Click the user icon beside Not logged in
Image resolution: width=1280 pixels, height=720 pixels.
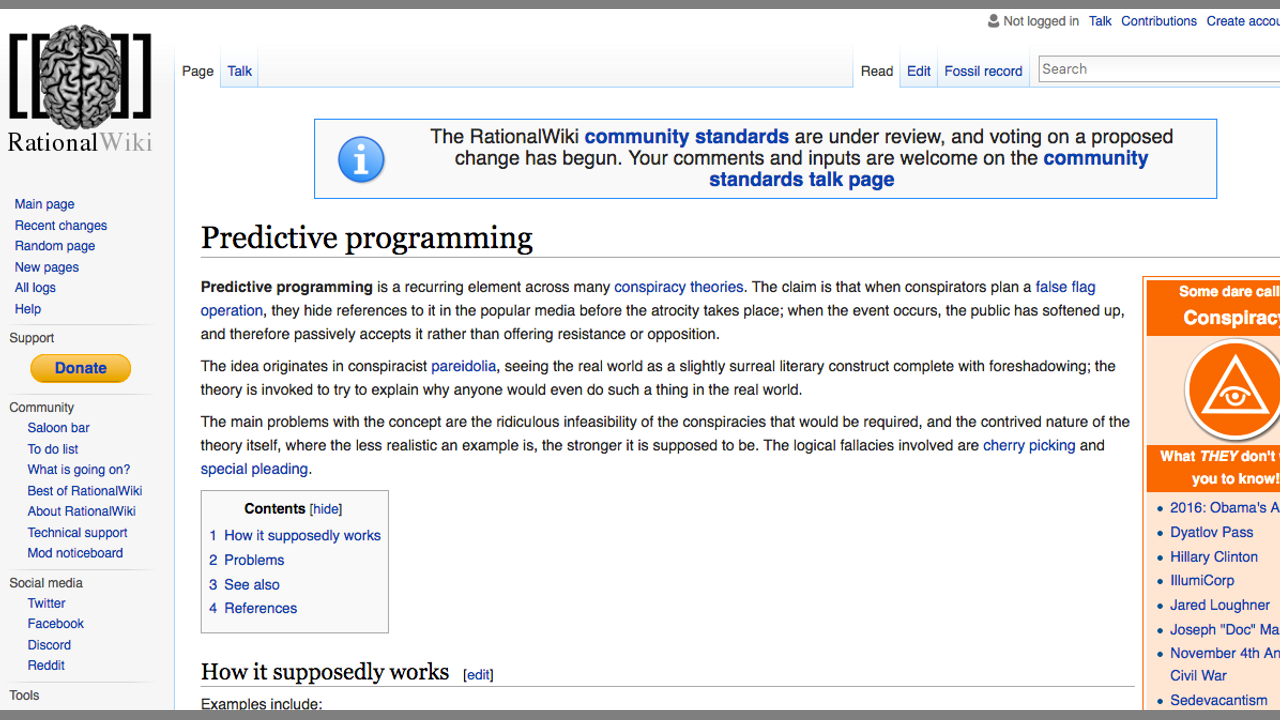(993, 21)
